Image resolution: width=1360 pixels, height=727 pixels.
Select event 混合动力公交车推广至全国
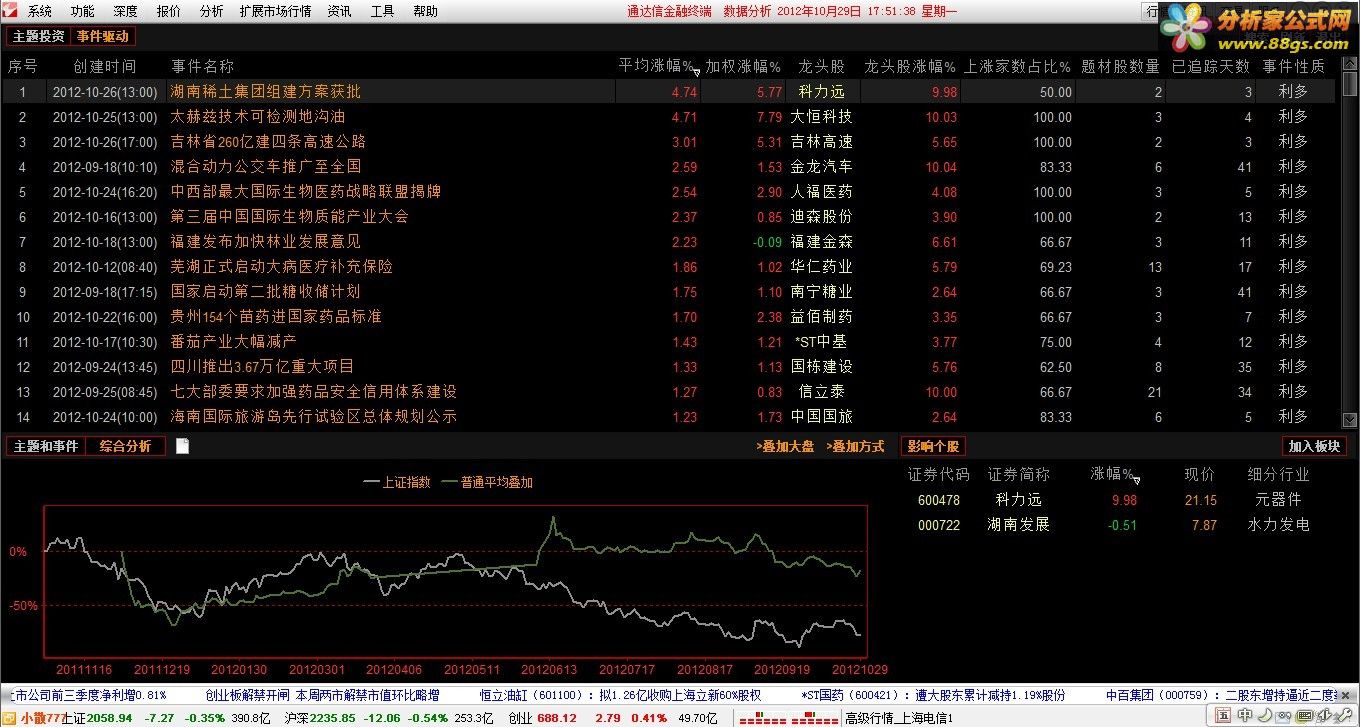point(266,166)
